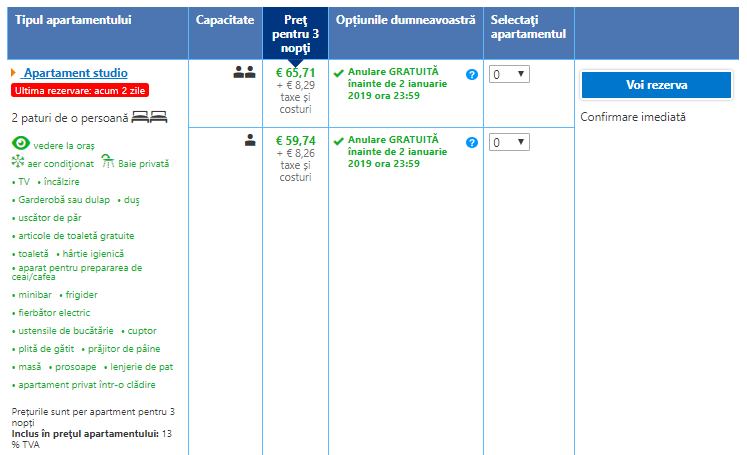Click the green eye city view icon
This screenshot has width=747, height=455.
click(20, 144)
